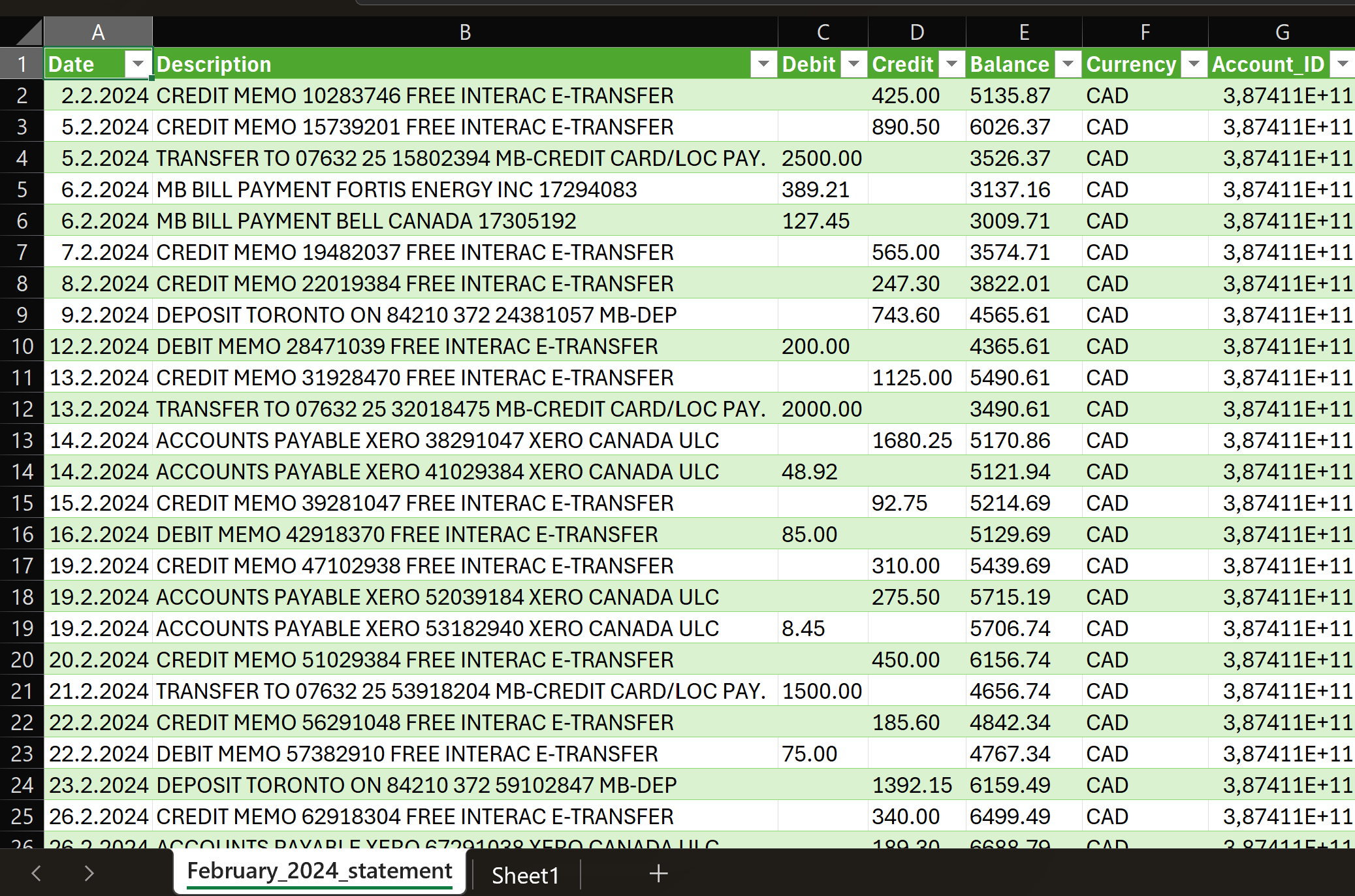
Task: Click the Balance header cell
Action: (x=1024, y=64)
